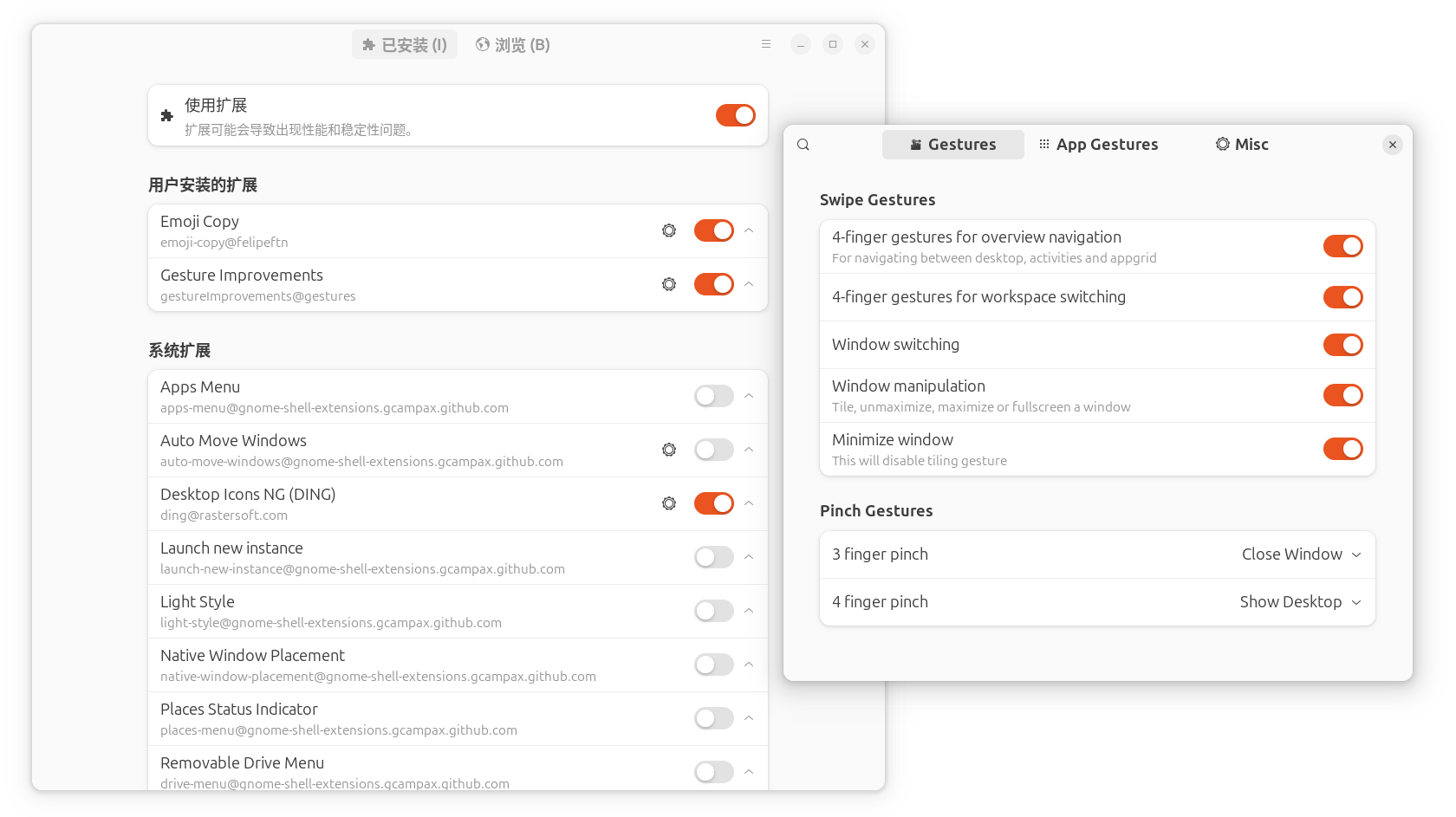Open settings gear for Emoji Copy
This screenshot has width=1456, height=817.
(x=669, y=230)
